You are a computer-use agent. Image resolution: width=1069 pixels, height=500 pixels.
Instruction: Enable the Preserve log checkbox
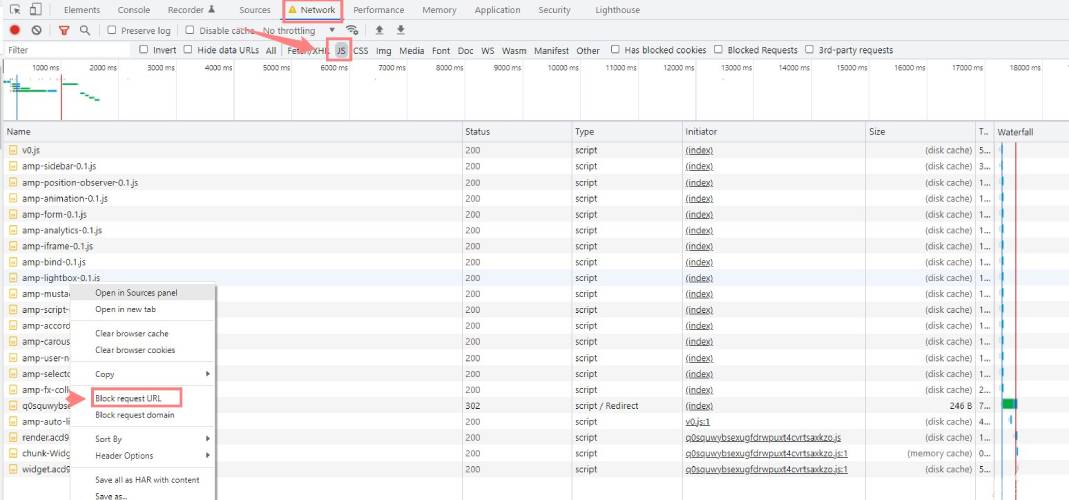point(112,31)
